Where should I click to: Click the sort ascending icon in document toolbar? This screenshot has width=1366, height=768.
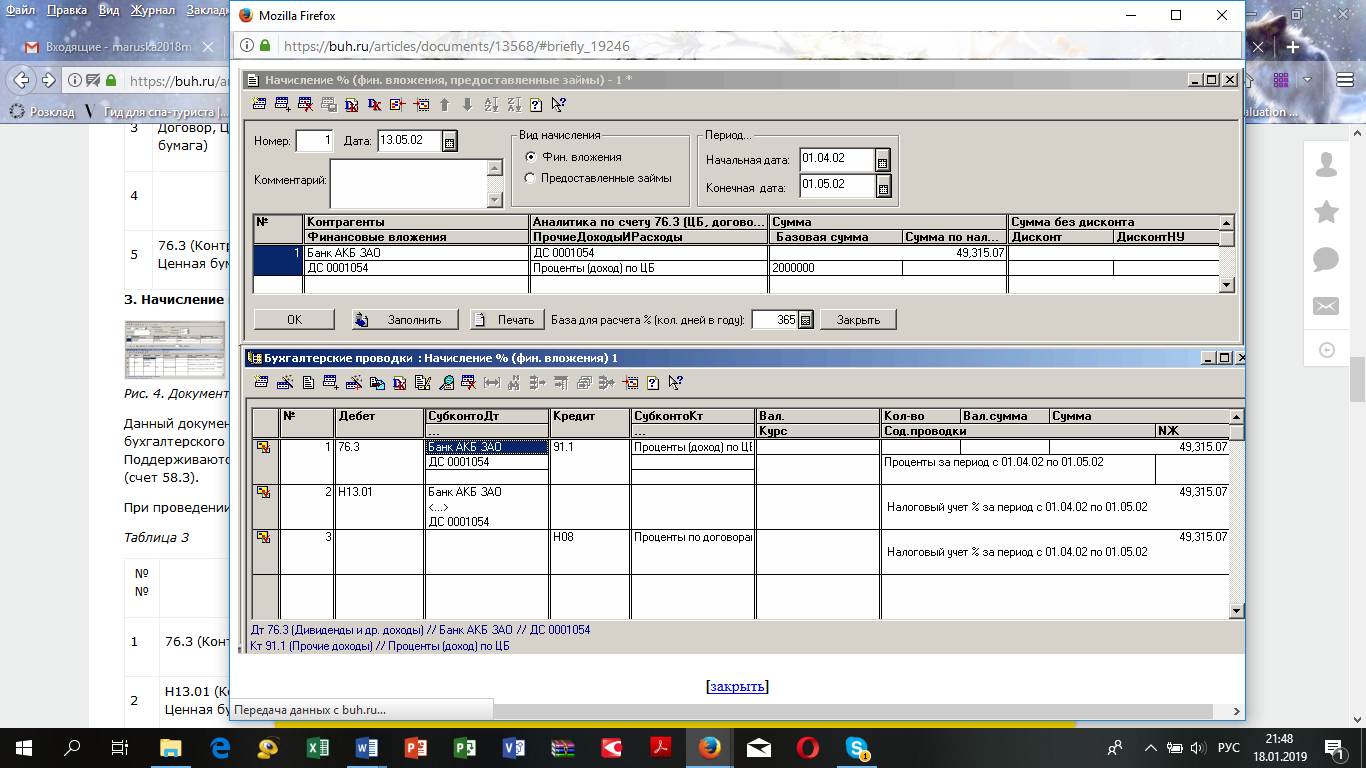[x=490, y=104]
